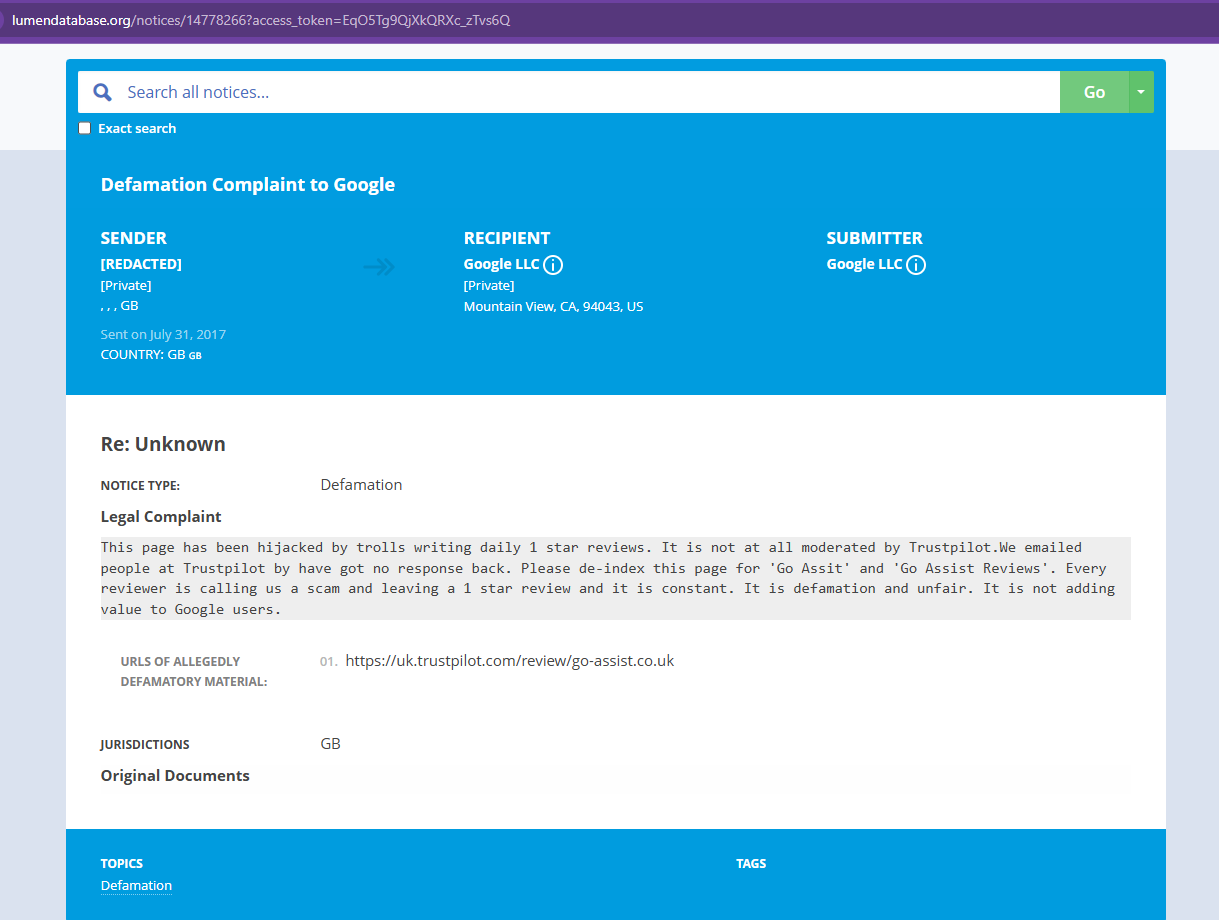Image resolution: width=1219 pixels, height=920 pixels.
Task: Click the TAGS heading in footer
Action: pos(751,863)
